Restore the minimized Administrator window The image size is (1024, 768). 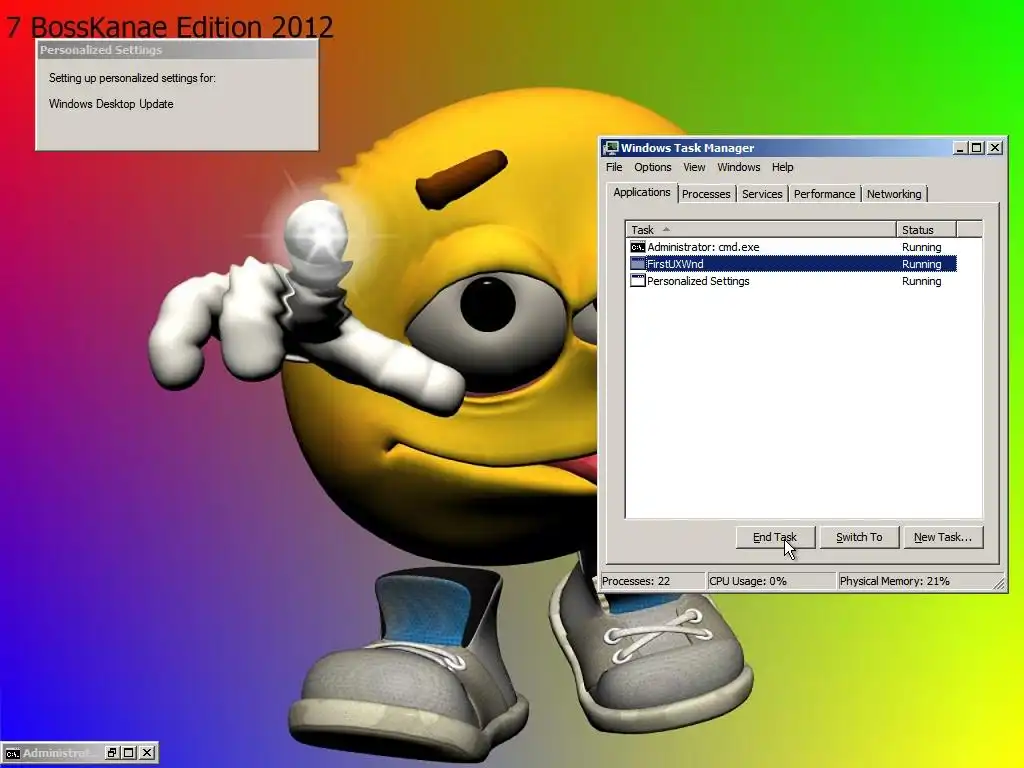(112, 752)
